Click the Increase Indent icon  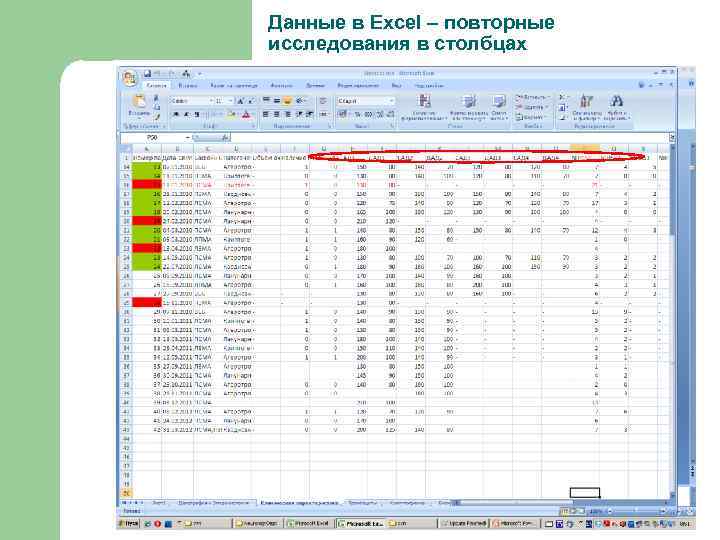pyautogui.click(x=310, y=114)
